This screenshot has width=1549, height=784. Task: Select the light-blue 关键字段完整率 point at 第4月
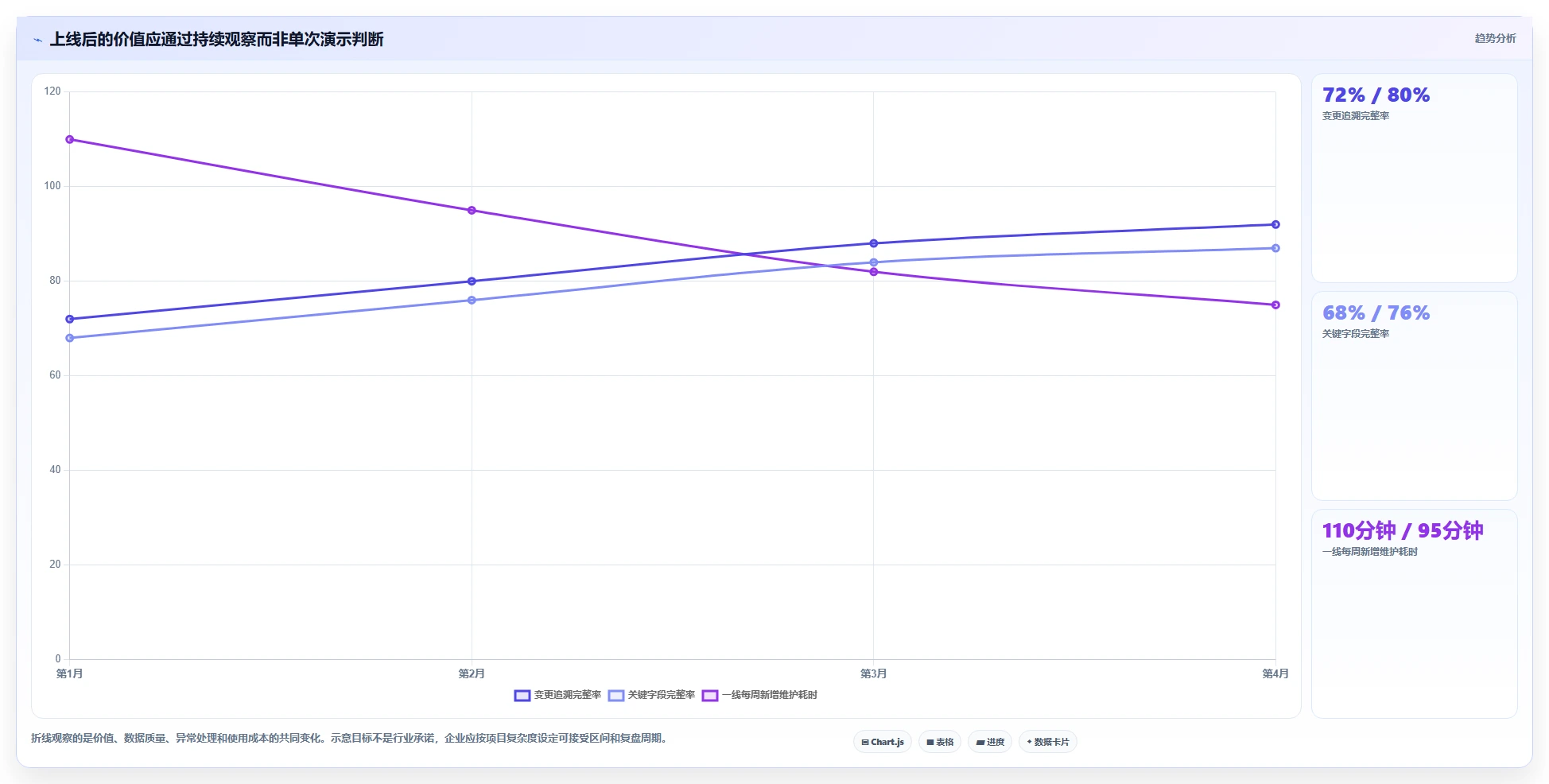1275,249
